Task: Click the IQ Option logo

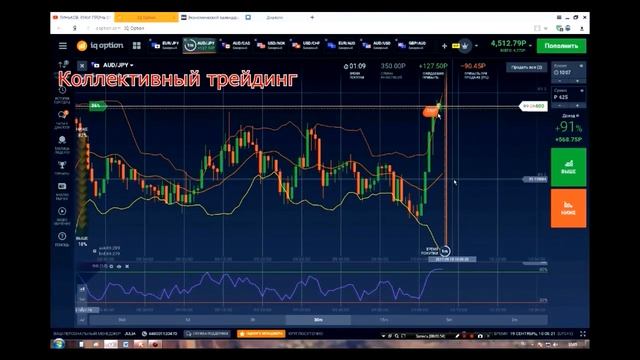Action: click(100, 46)
